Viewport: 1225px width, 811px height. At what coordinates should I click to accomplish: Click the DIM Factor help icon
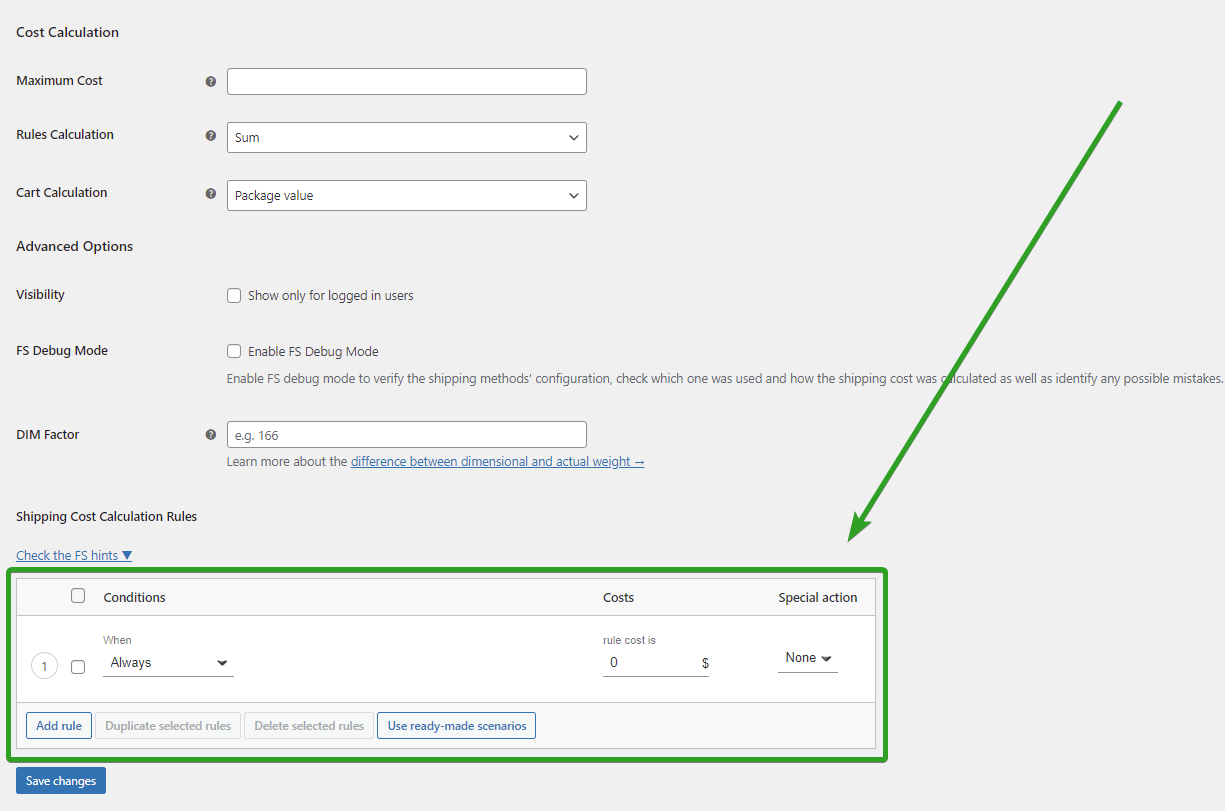(x=210, y=435)
